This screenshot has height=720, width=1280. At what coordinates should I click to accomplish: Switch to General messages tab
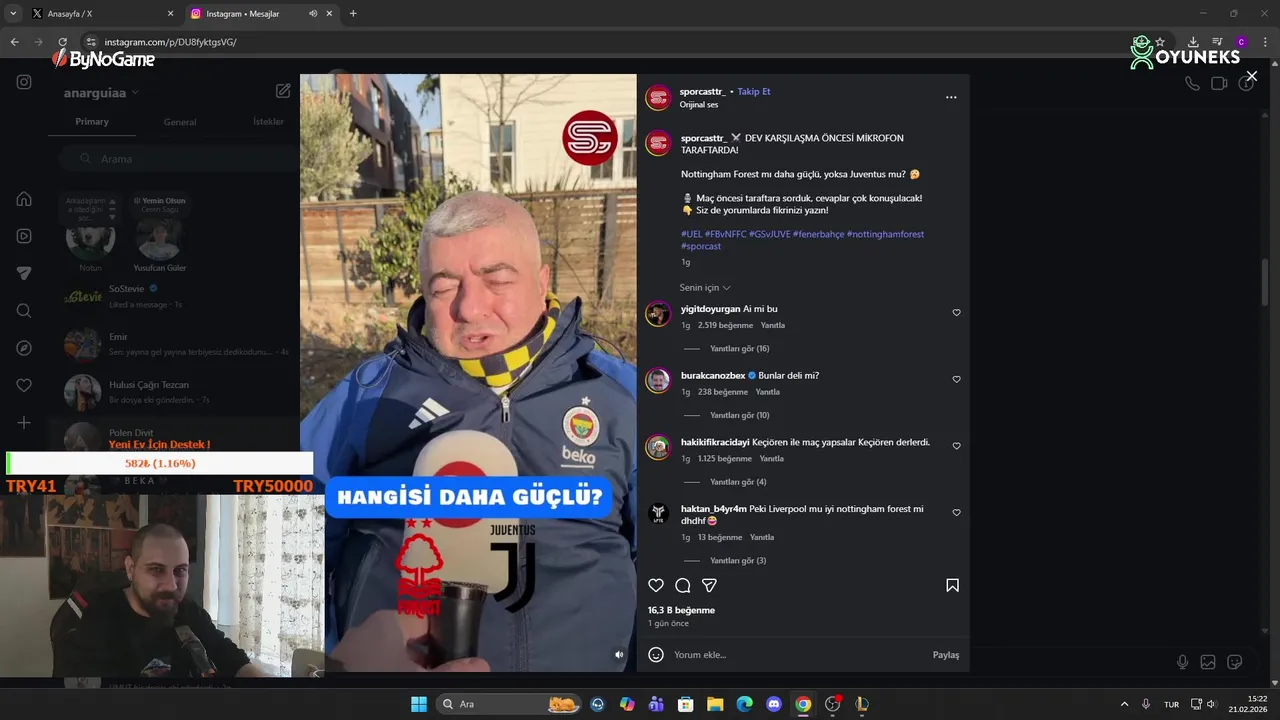[180, 122]
